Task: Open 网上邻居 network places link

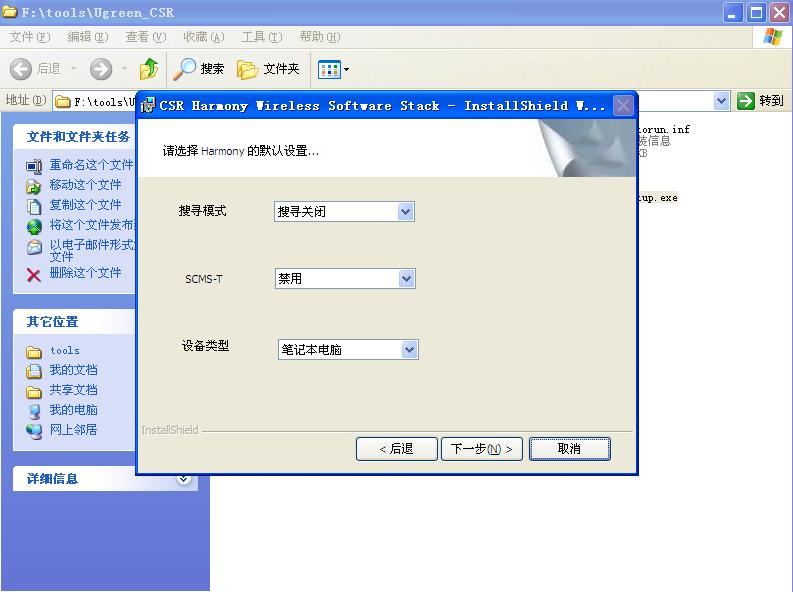Action: [73, 430]
